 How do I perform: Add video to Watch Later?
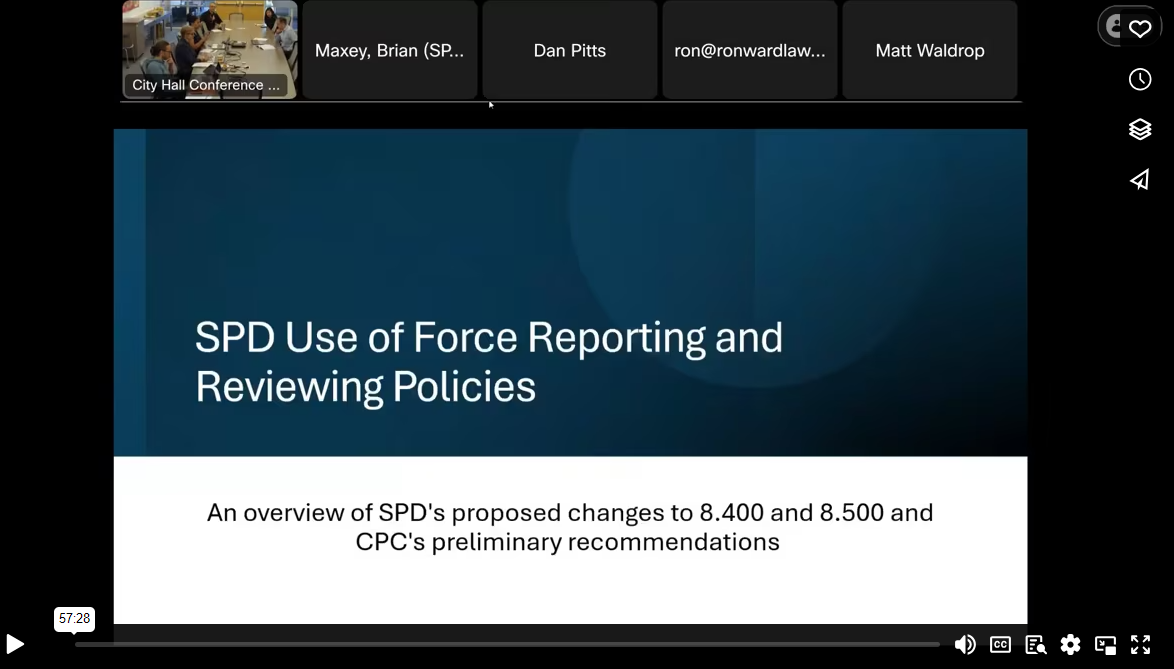[1140, 80]
